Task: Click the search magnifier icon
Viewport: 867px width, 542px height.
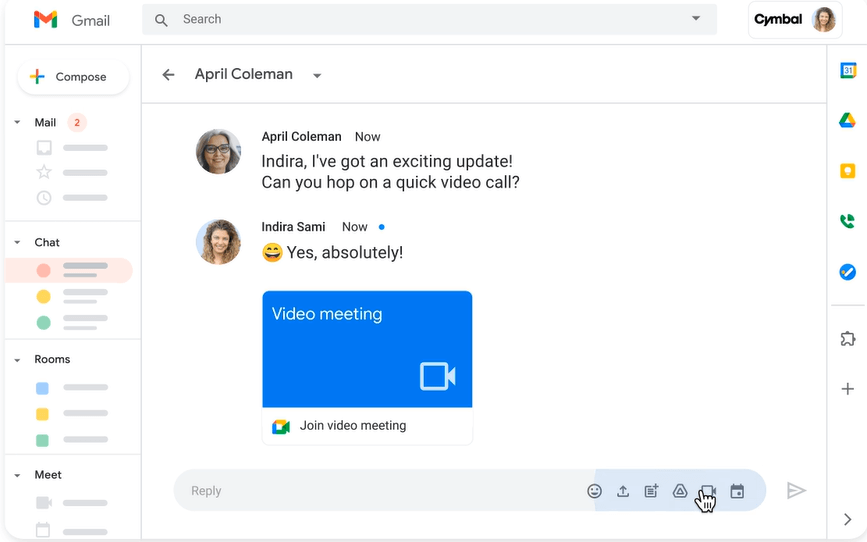Action: 161,20
